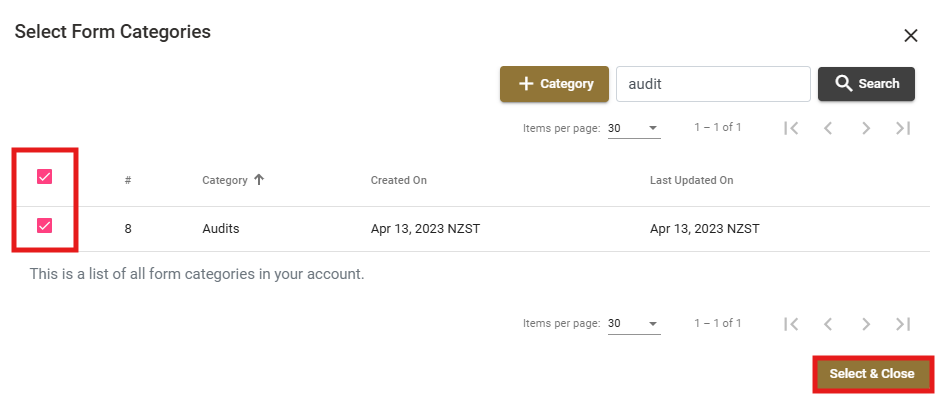Click the Select Form Categories title
The height and width of the screenshot is (397, 946).
[113, 31]
